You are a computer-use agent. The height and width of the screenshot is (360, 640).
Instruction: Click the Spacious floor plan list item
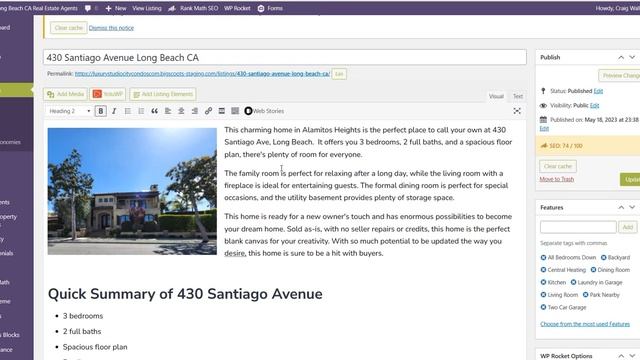(95, 347)
